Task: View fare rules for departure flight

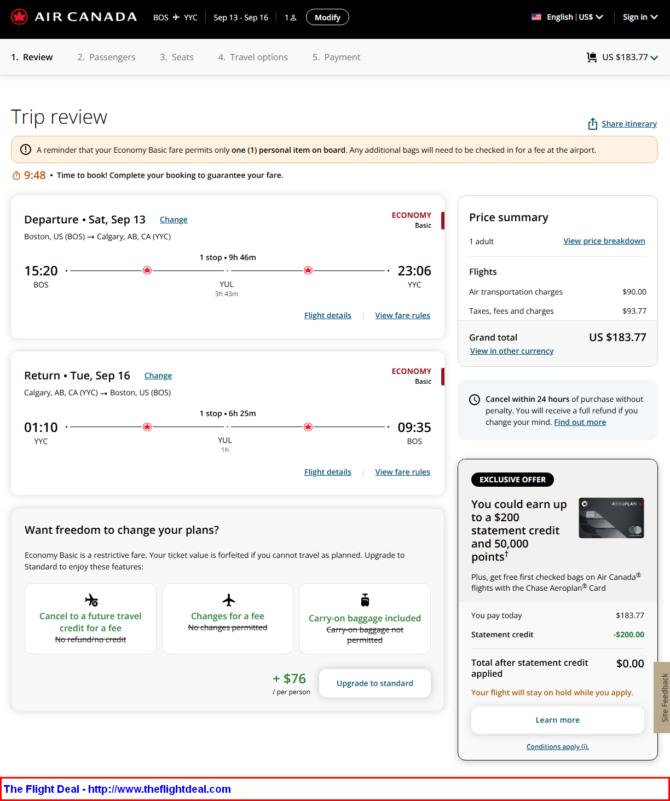Action: coord(402,316)
